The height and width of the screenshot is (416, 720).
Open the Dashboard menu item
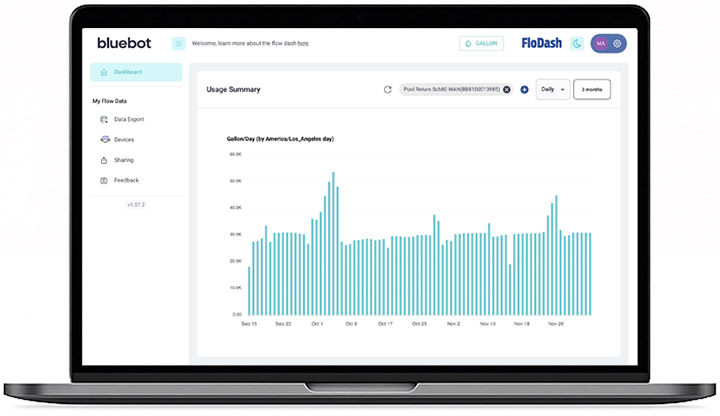click(x=127, y=72)
